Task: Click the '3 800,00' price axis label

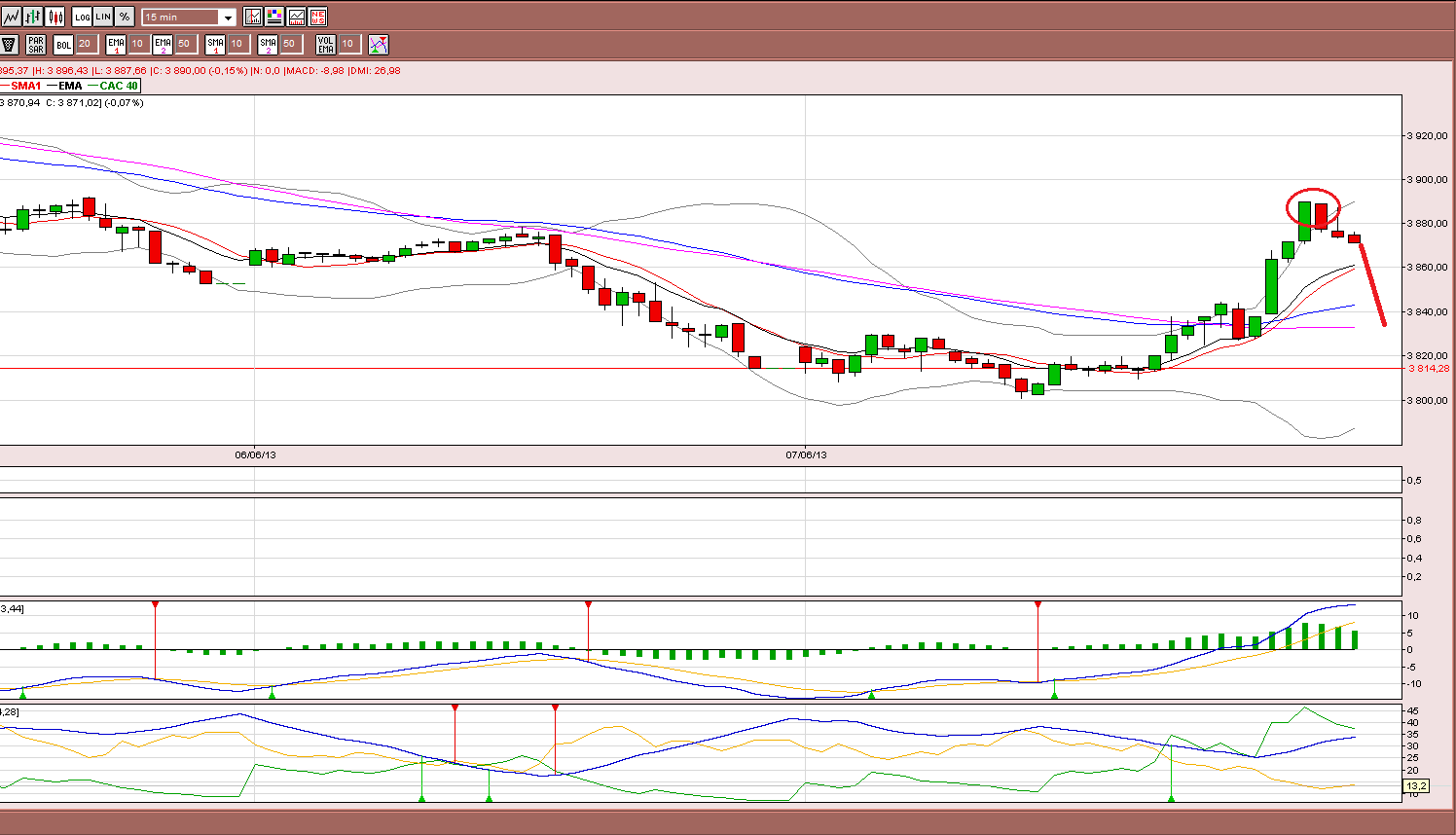Action: [x=1429, y=400]
